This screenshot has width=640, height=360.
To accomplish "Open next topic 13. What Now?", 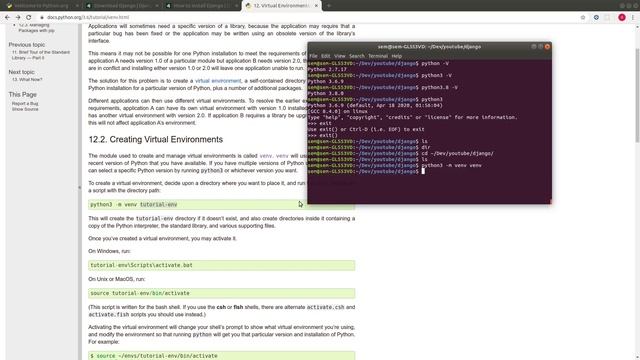I will click(27, 80).
